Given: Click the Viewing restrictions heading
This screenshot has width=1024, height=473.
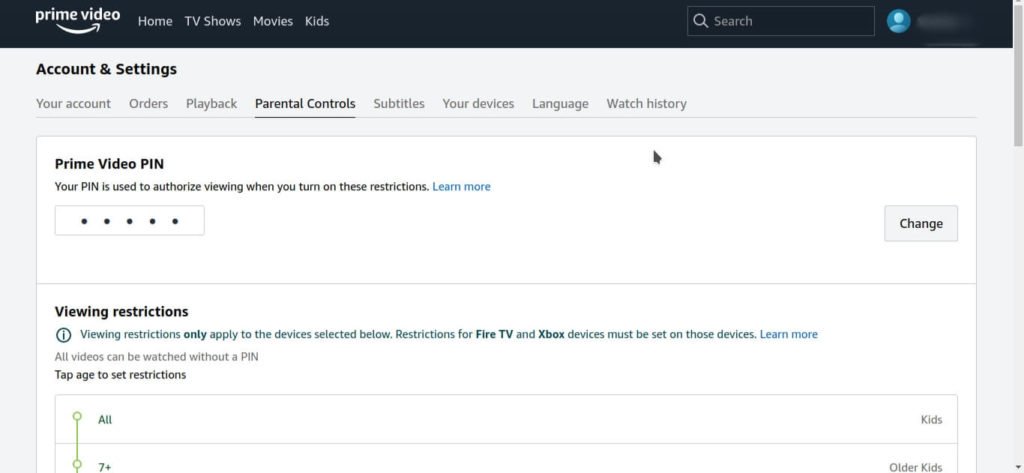Looking at the screenshot, I should coord(121,311).
